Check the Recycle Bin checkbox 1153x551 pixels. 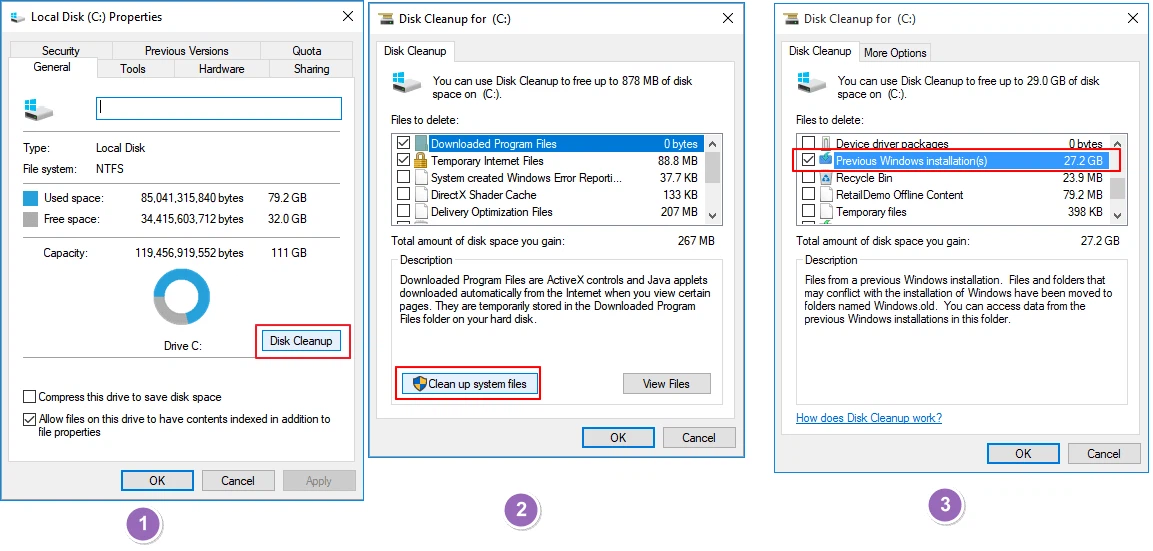(808, 177)
